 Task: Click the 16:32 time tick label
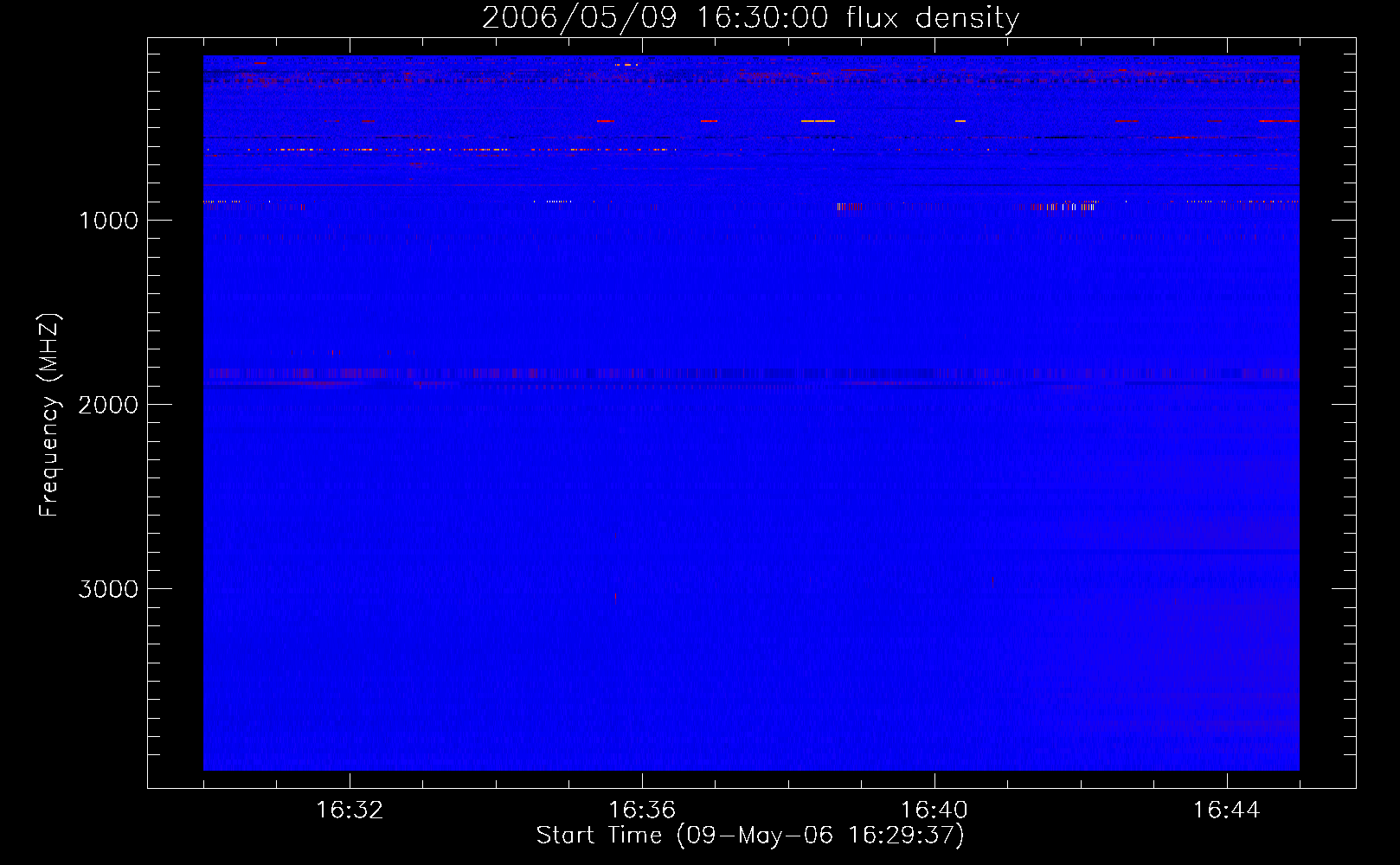click(350, 811)
